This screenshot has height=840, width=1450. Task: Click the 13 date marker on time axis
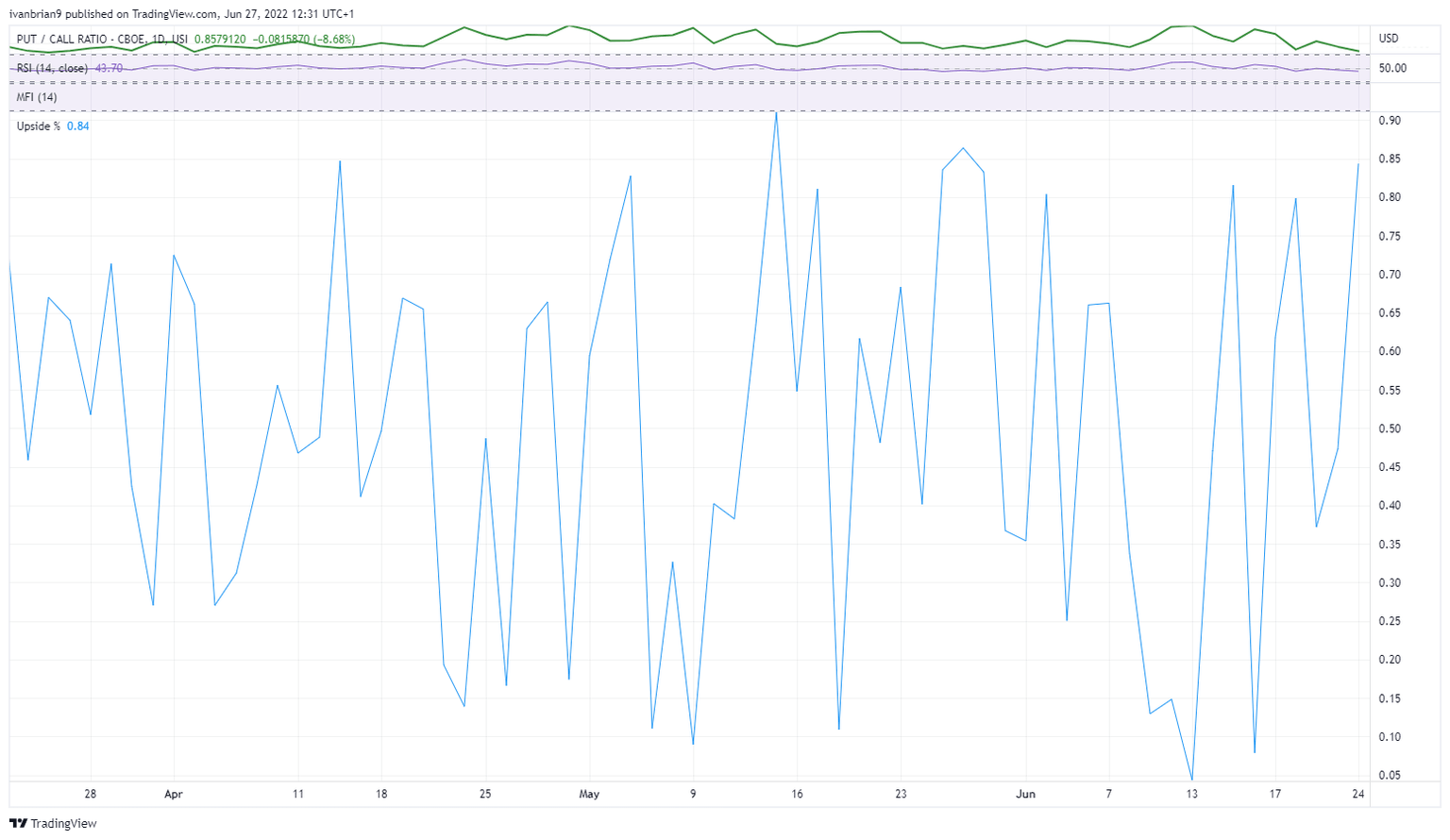1191,794
